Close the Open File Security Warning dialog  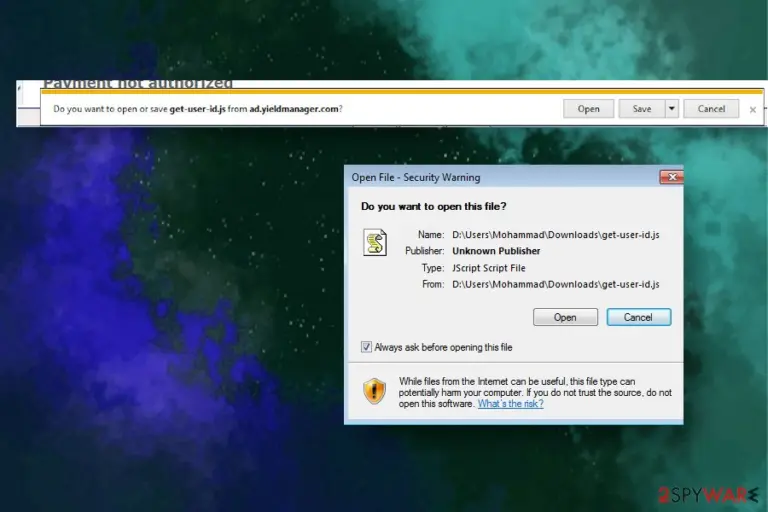point(672,177)
